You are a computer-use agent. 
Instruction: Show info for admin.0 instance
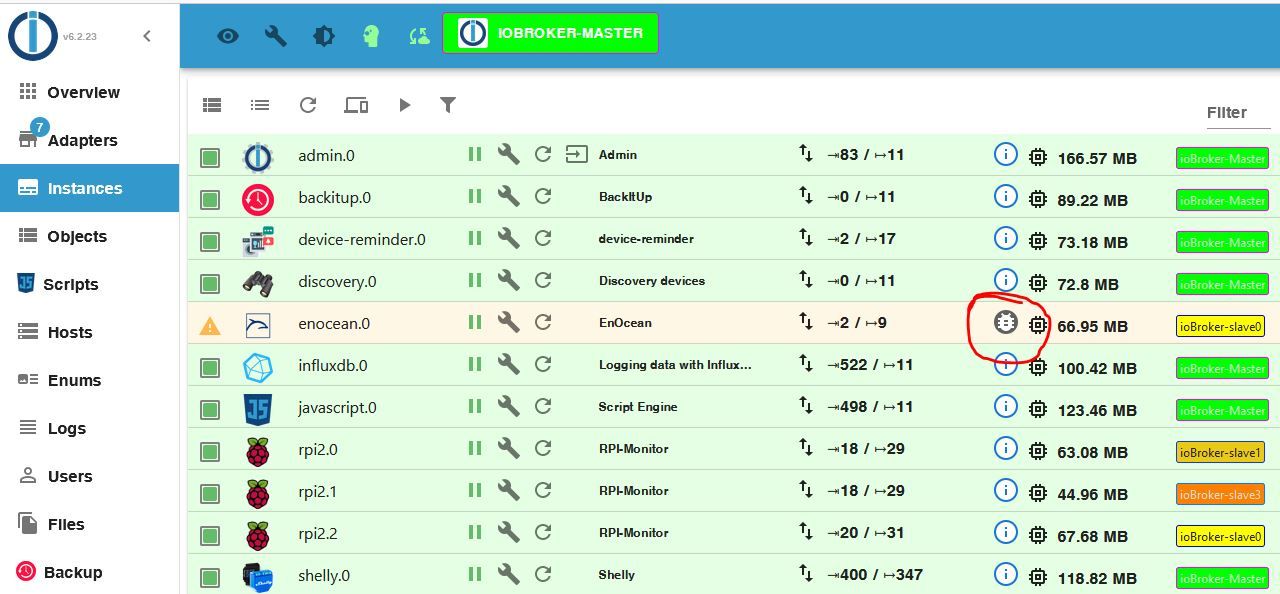click(x=1005, y=154)
